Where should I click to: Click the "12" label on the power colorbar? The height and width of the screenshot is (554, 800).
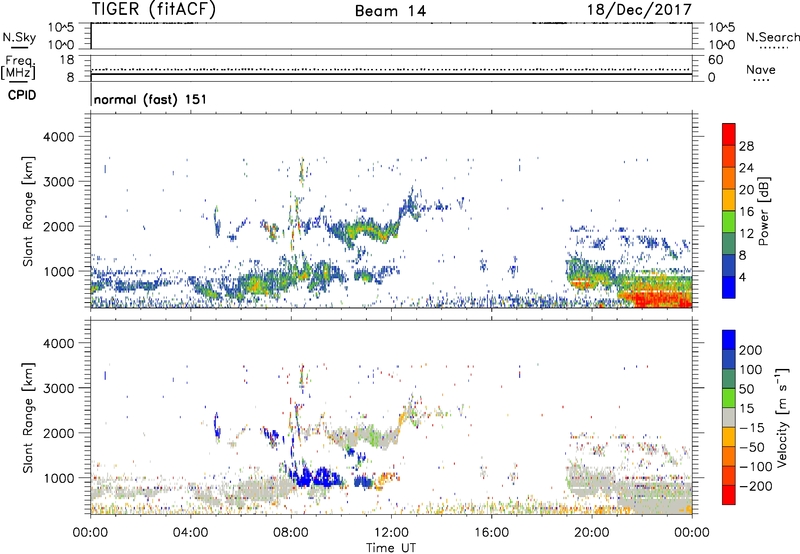[746, 234]
